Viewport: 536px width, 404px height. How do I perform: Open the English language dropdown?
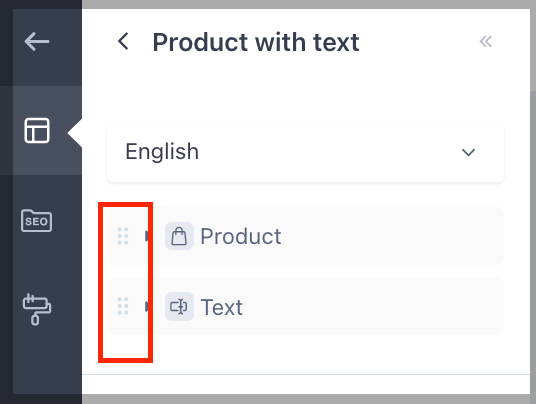(x=305, y=152)
